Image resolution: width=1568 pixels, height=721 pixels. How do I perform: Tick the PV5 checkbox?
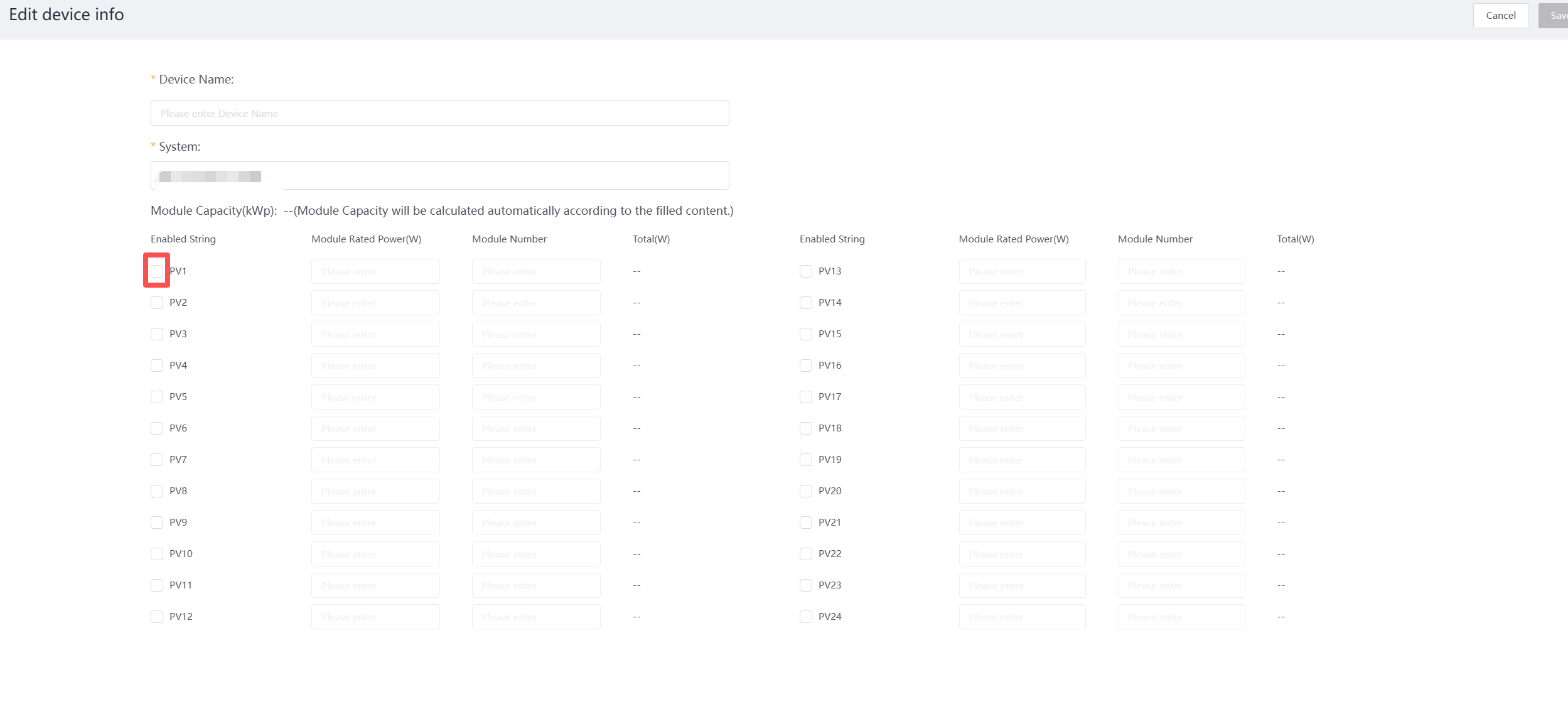click(157, 397)
